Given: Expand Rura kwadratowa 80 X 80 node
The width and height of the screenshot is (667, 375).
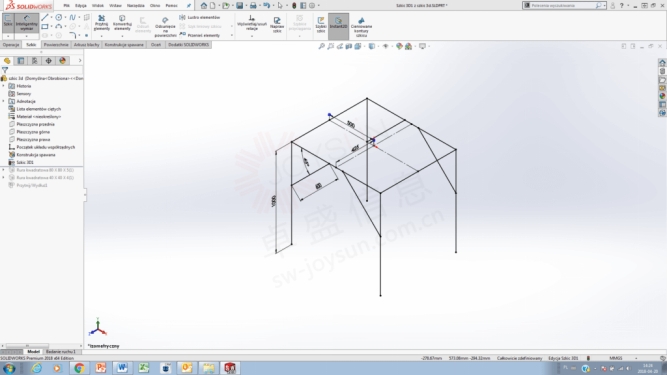Looking at the screenshot, I should point(4,170).
